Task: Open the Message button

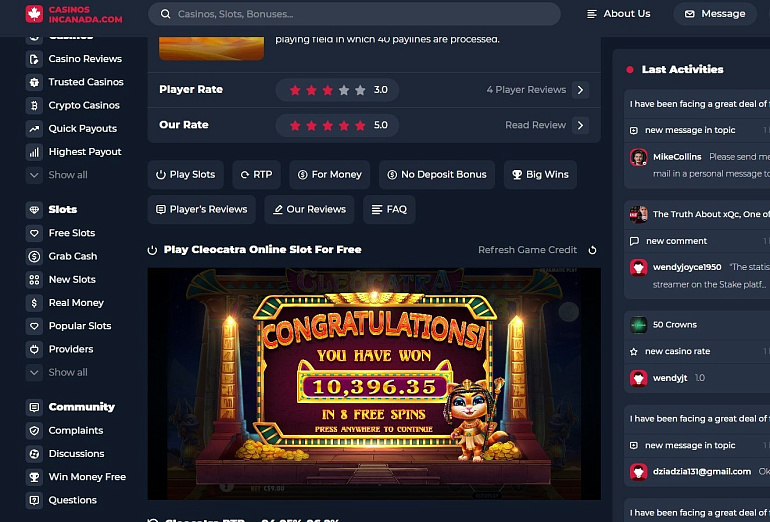Action: (x=715, y=14)
